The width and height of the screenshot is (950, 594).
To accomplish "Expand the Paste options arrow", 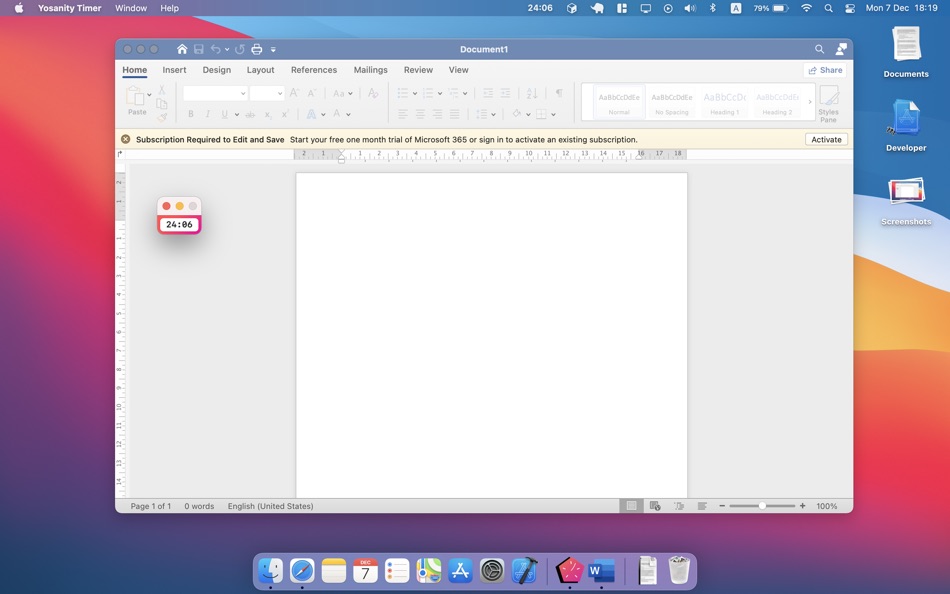I will coord(149,95).
